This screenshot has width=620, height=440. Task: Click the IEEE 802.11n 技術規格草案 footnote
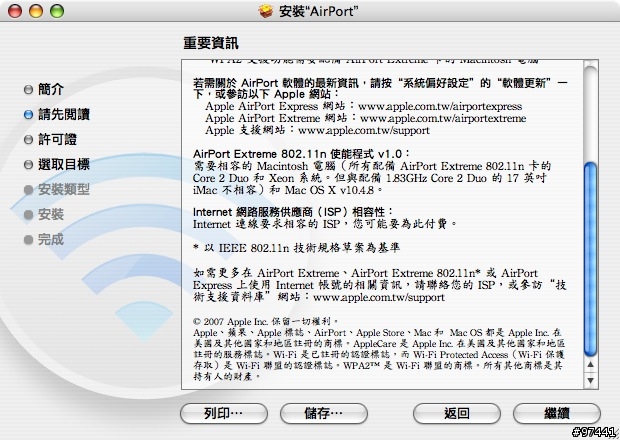click(x=297, y=248)
